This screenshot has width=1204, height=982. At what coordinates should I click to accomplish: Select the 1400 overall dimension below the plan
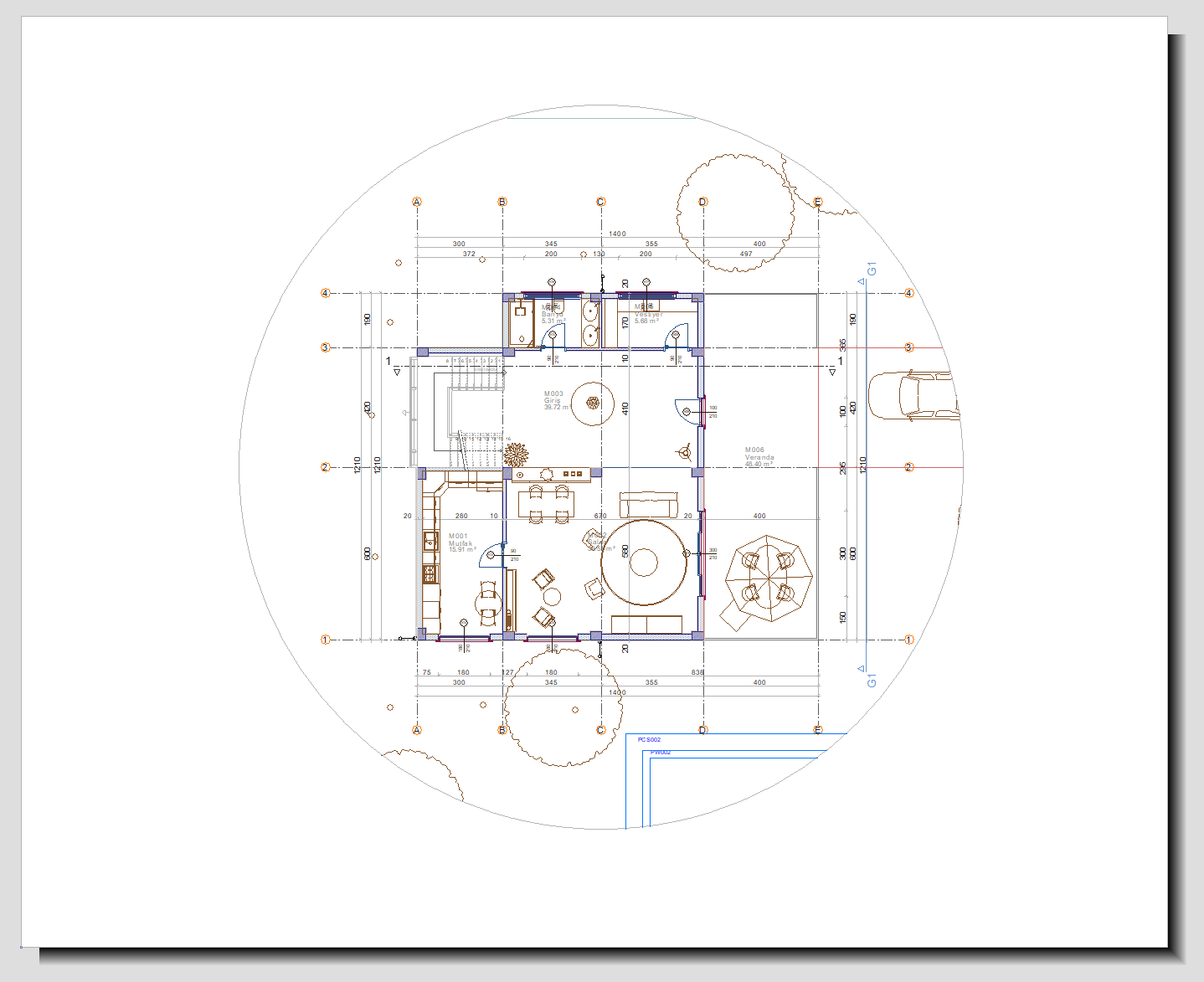(x=617, y=692)
